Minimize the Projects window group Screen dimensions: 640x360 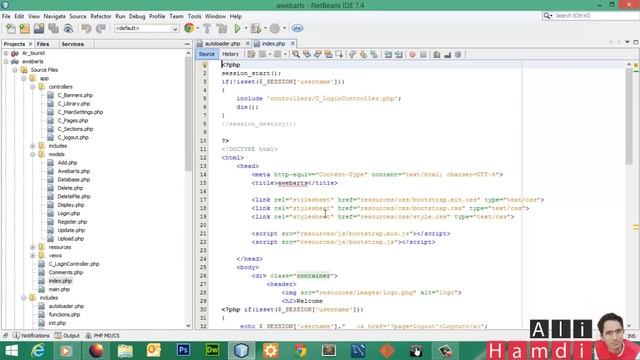(187, 44)
